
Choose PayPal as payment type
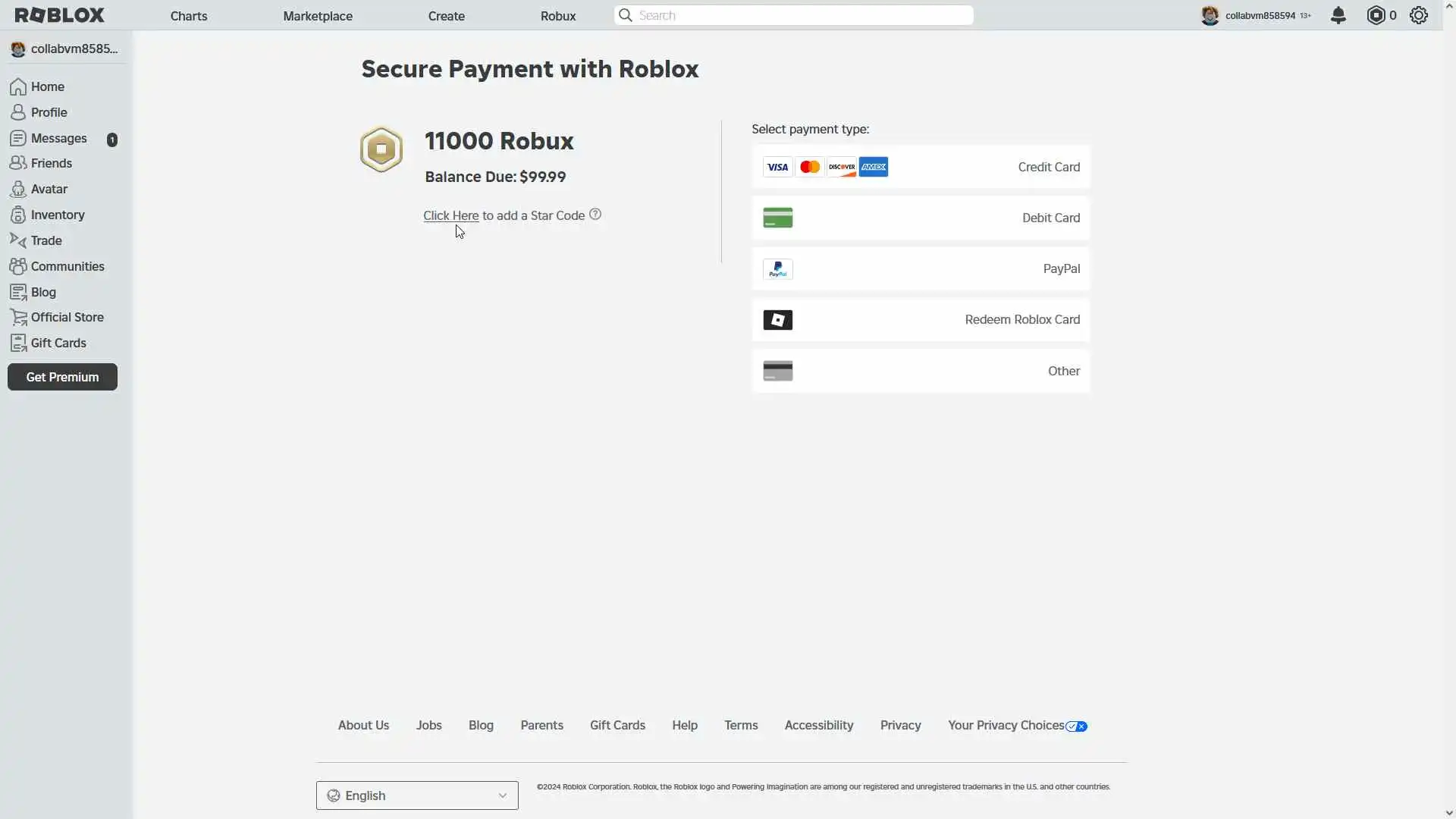pos(921,268)
